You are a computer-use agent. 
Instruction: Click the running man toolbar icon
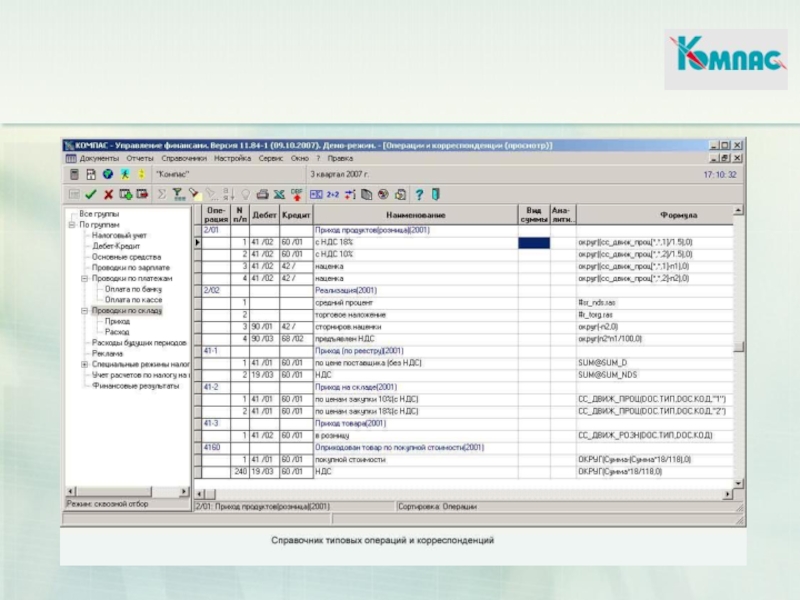[125, 174]
